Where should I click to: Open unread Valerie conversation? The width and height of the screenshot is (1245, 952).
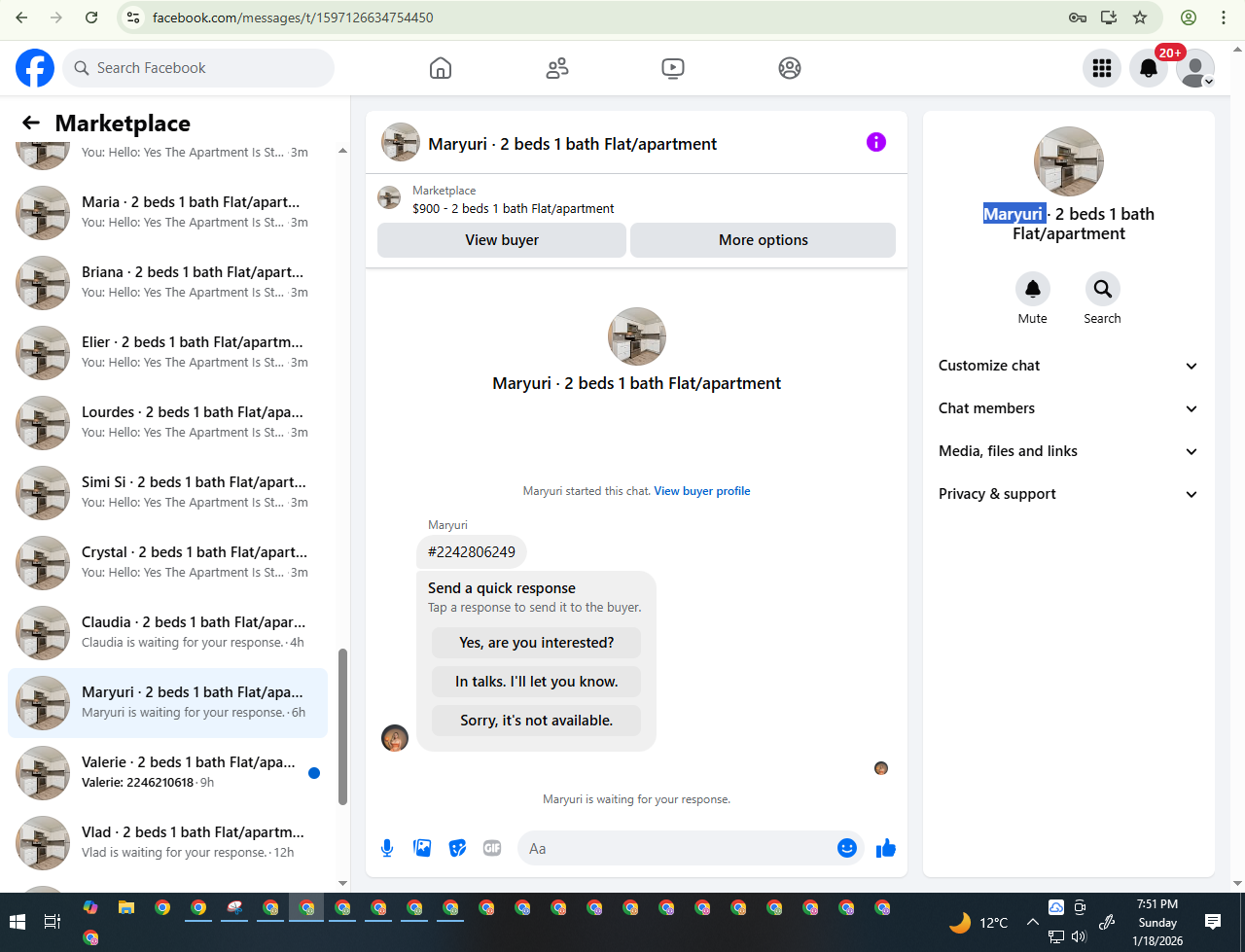(167, 772)
